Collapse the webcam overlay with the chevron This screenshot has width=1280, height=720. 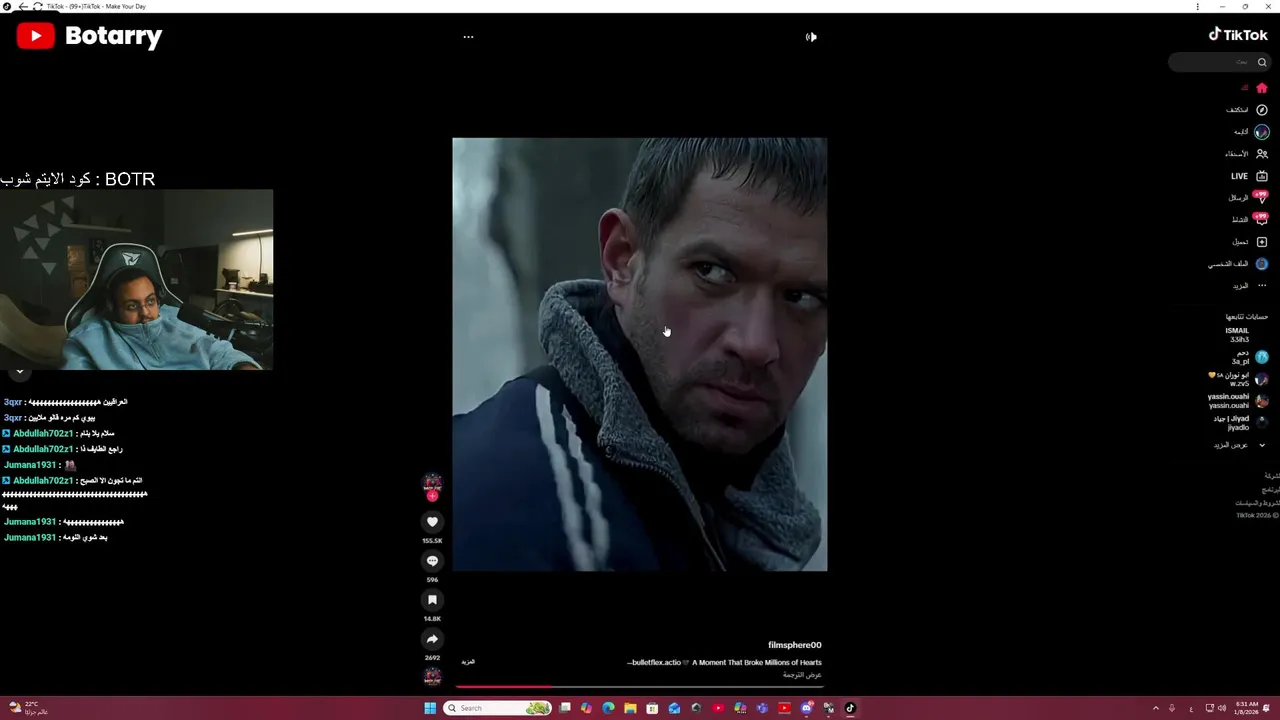pos(19,372)
